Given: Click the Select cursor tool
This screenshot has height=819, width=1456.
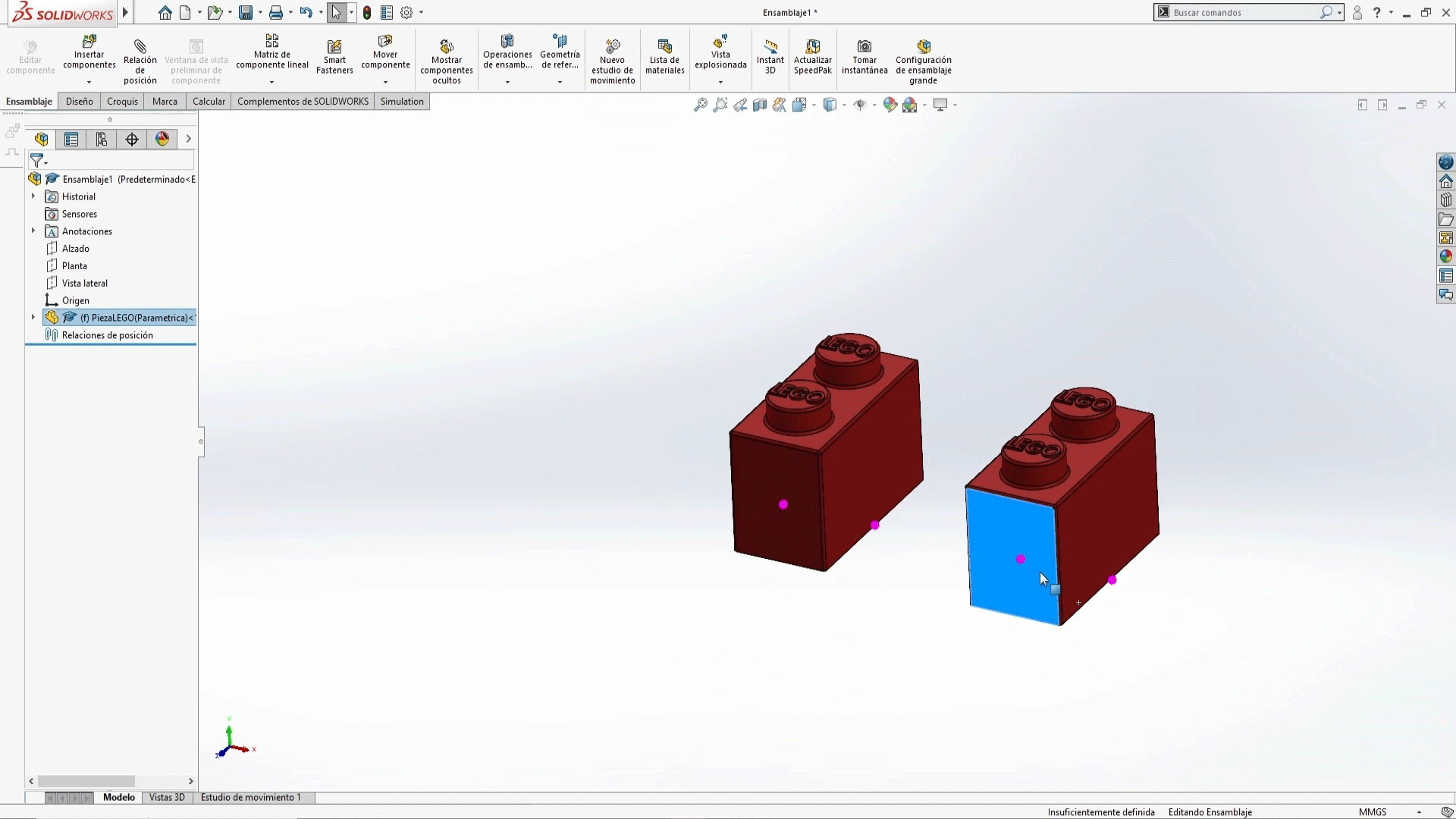Looking at the screenshot, I should [337, 12].
